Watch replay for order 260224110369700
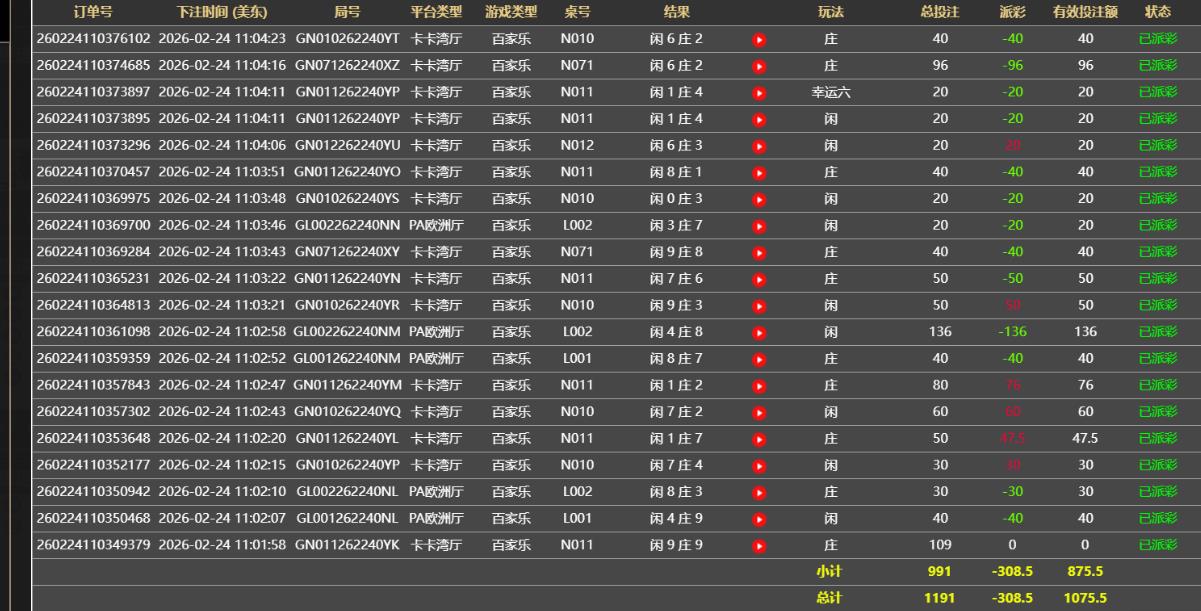This screenshot has height=611, width=1201. (759, 226)
